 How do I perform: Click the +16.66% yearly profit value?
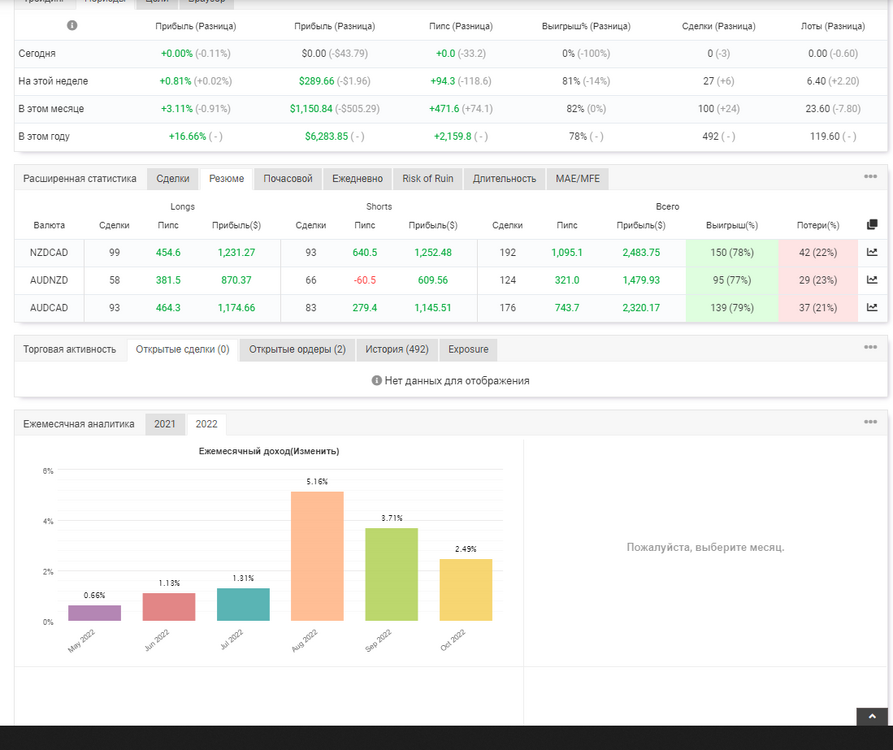[187, 137]
